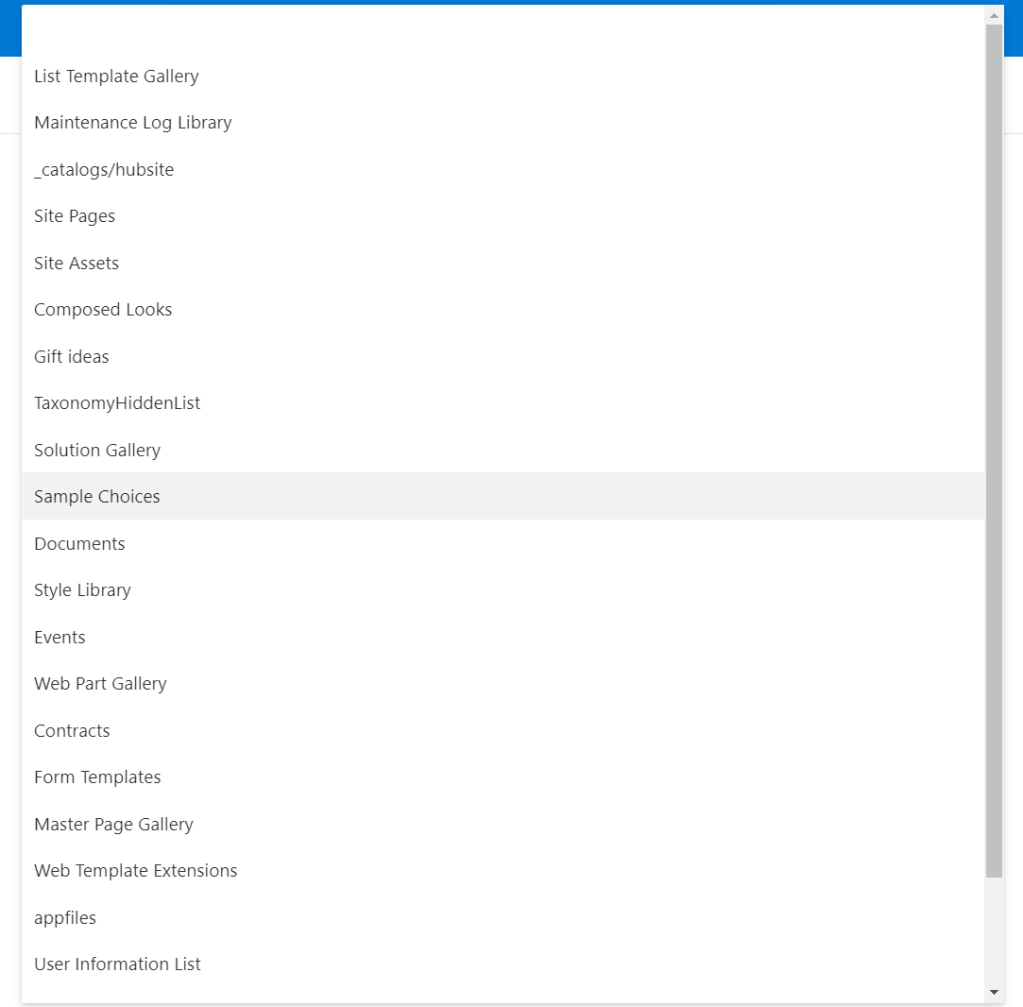Select Composed Looks entry
This screenshot has width=1023, height=1007.
pos(103,310)
